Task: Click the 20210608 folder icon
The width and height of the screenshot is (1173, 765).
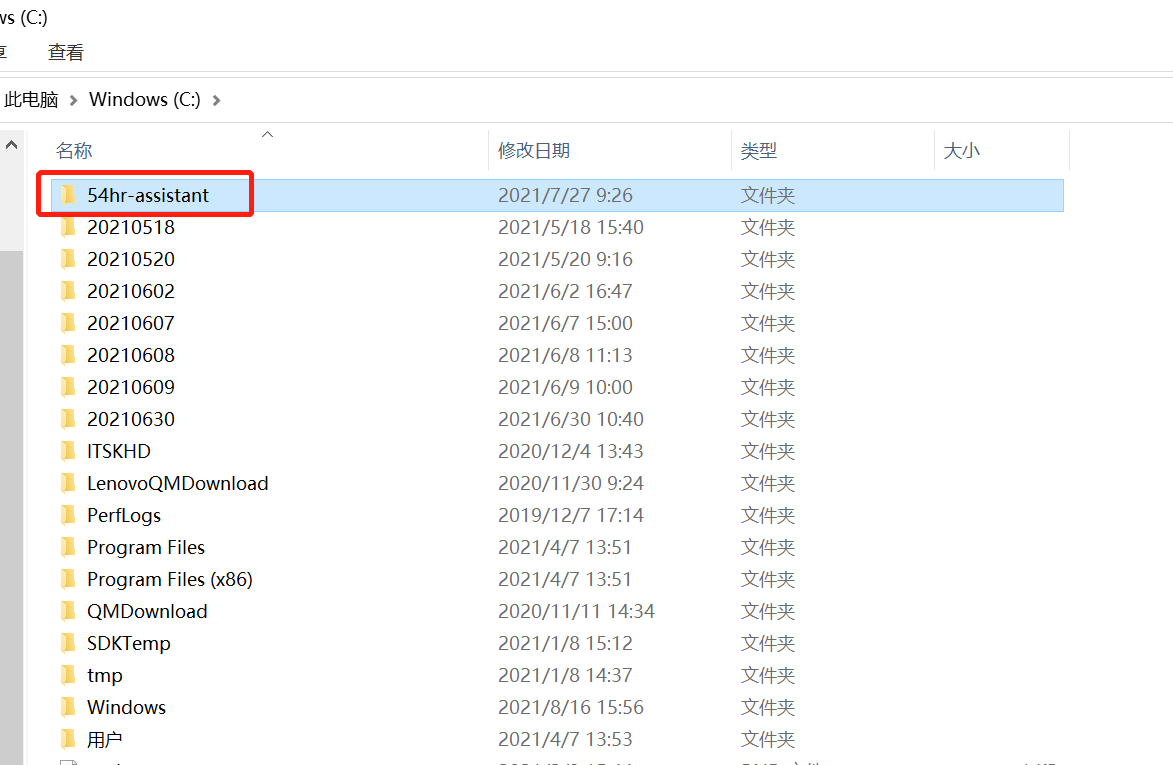Action: click(68, 355)
